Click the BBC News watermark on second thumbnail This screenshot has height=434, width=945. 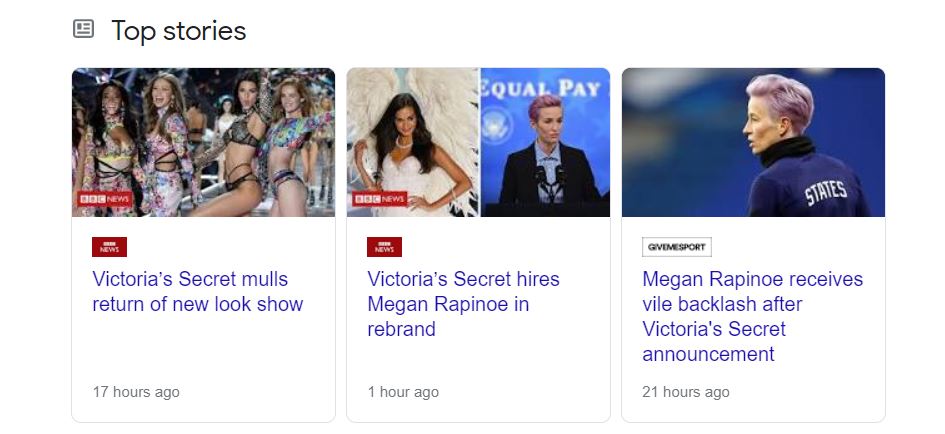[x=379, y=199]
